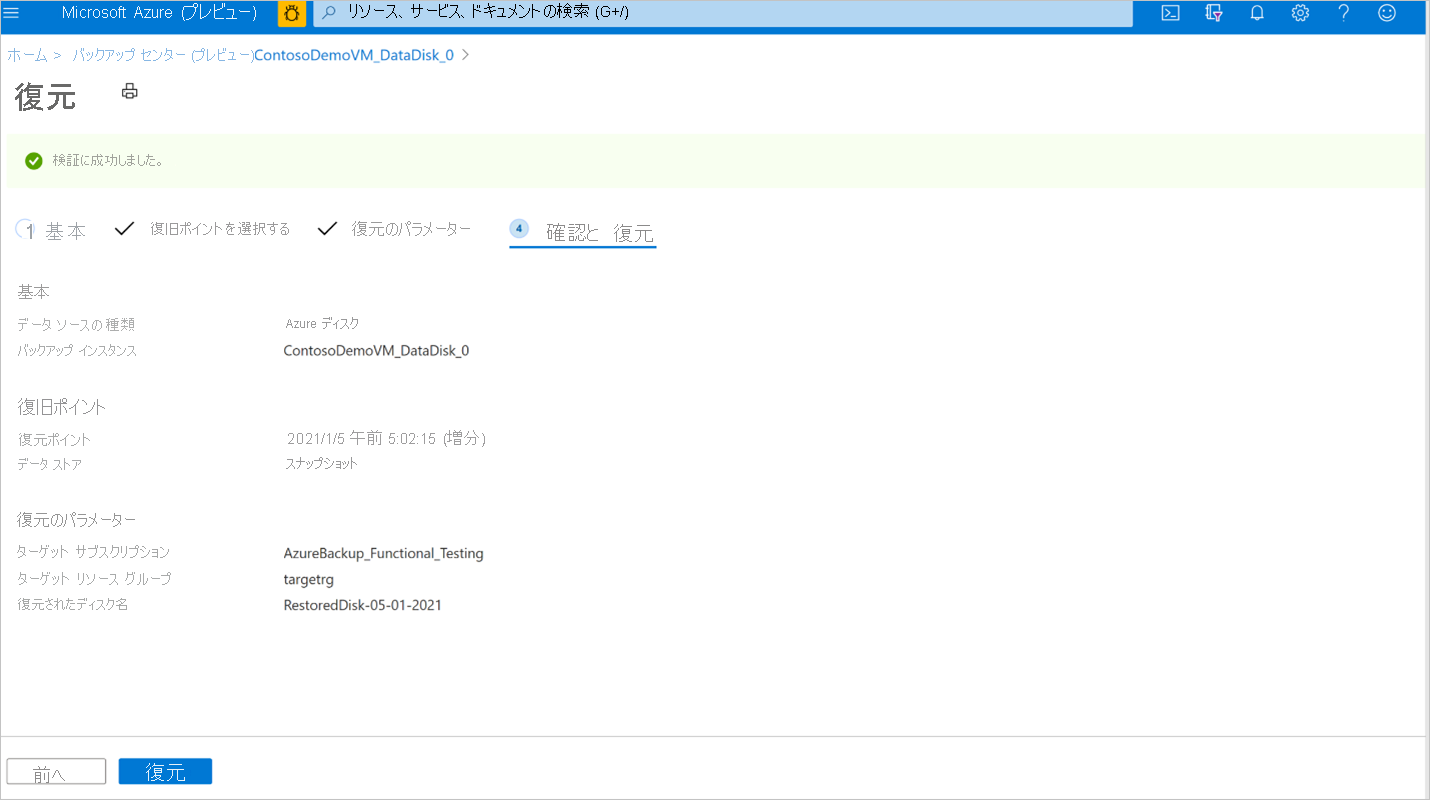The height and width of the screenshot is (800, 1430).
Task: Select RestoredDisk-05-01-2021 disk name
Action: coord(363,605)
